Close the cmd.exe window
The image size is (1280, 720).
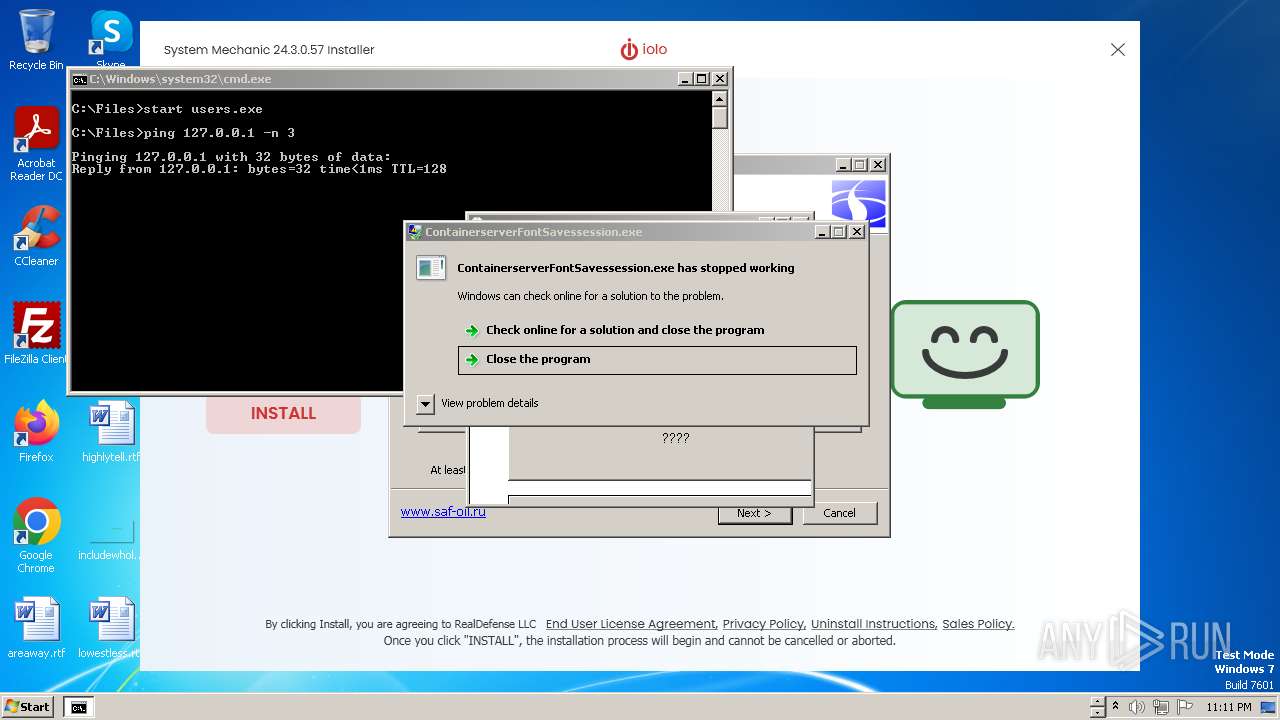(720, 79)
